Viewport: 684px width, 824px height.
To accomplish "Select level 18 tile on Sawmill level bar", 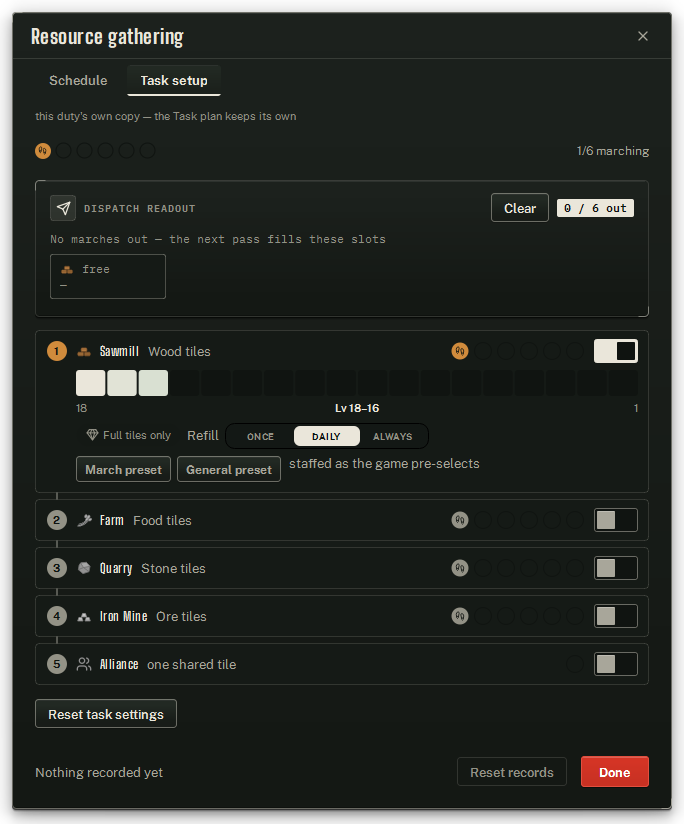I will [x=90, y=383].
